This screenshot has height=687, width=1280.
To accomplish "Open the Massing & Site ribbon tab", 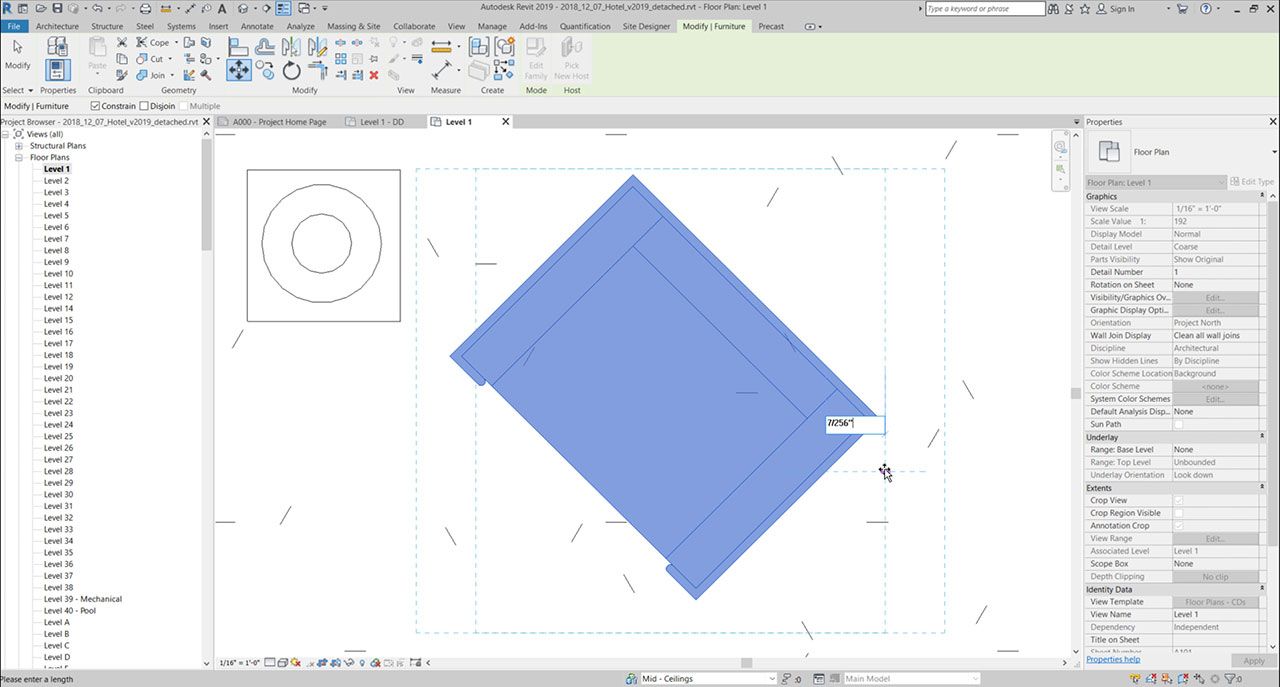I will (x=353, y=26).
